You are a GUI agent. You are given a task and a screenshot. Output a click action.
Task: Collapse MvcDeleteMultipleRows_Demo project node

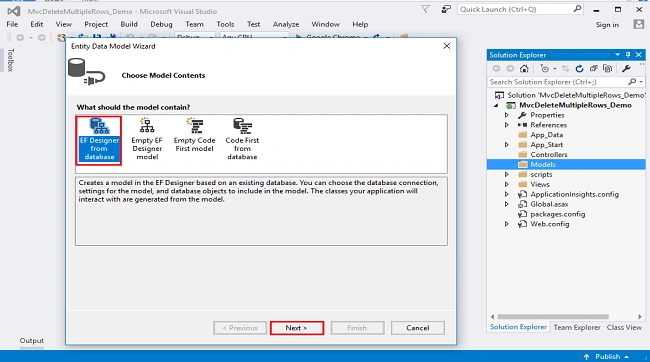click(x=496, y=105)
